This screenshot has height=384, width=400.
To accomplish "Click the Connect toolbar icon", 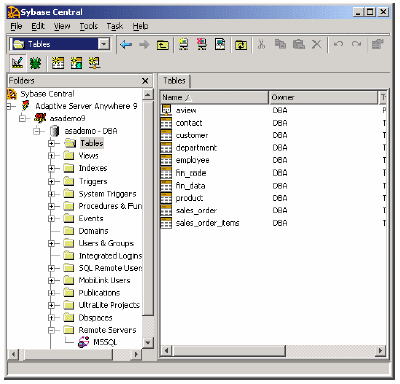I will click(184, 44).
